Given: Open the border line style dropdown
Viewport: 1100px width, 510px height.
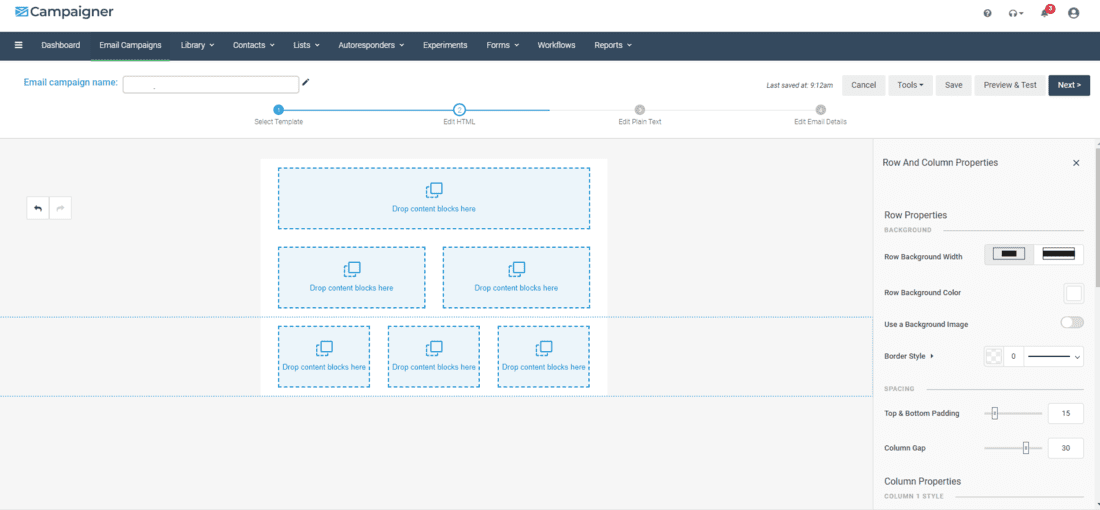Looking at the screenshot, I should 1054,355.
